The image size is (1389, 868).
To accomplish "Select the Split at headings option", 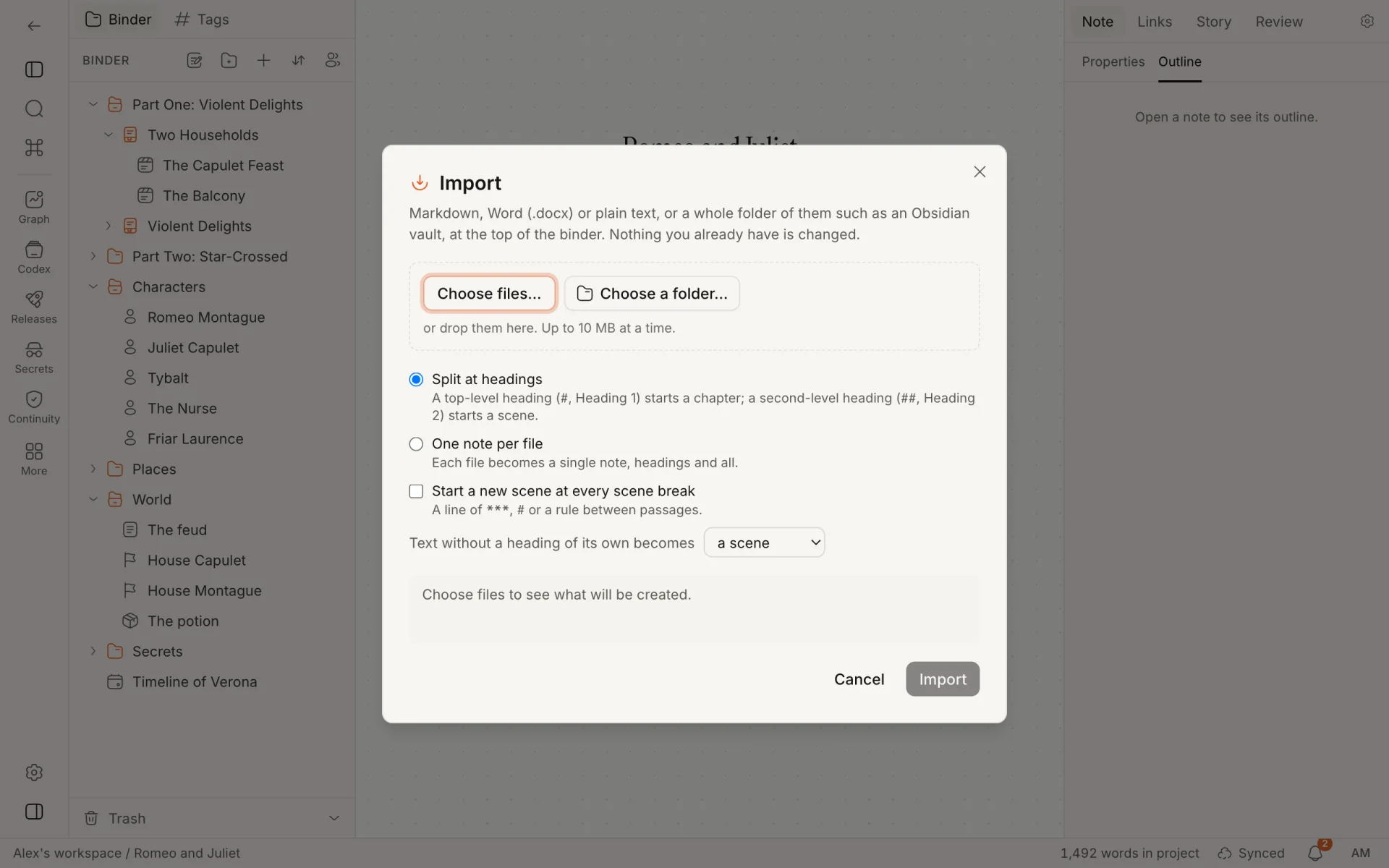I will click(x=416, y=380).
